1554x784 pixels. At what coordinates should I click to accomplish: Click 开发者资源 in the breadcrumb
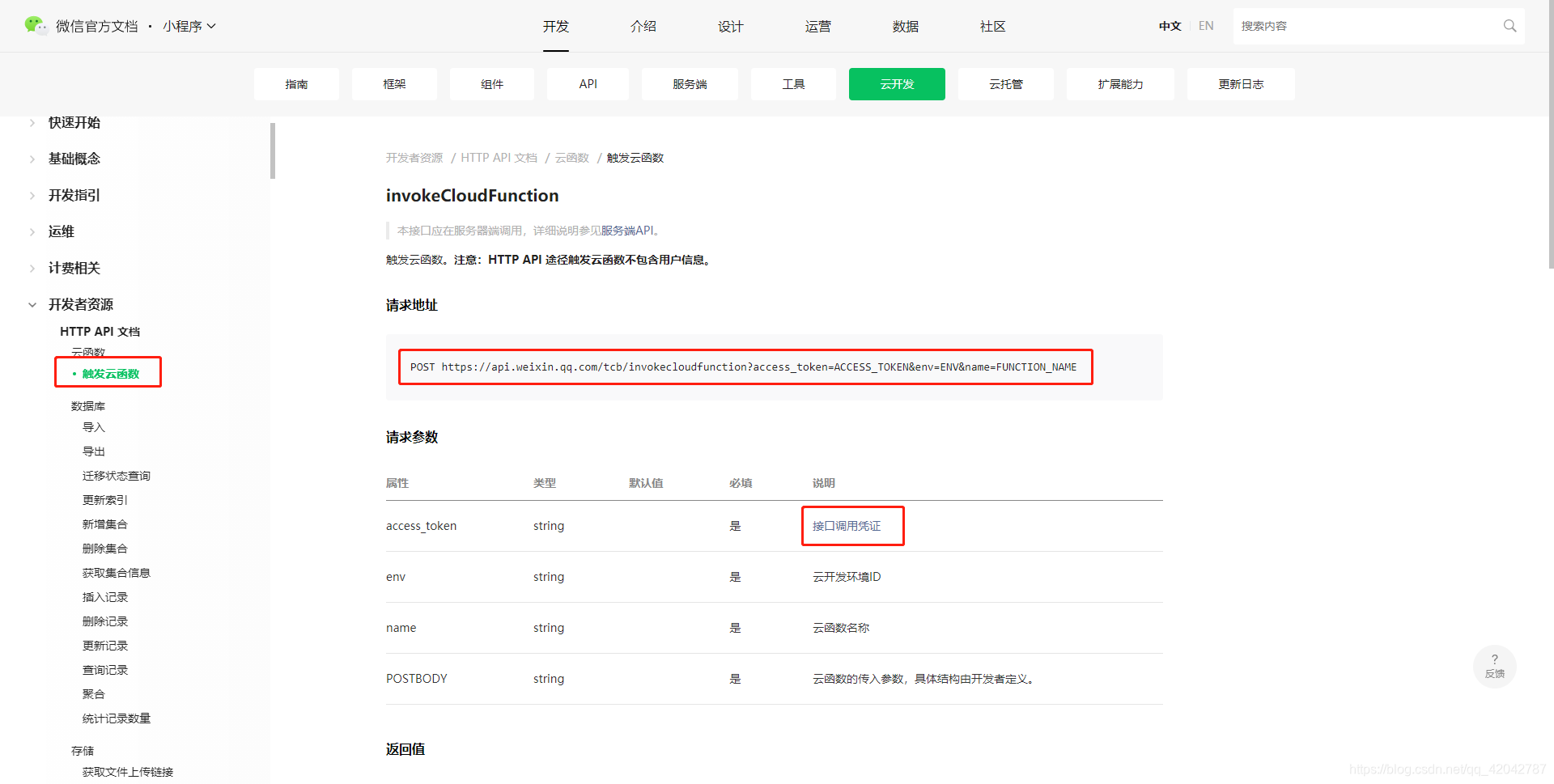(414, 158)
